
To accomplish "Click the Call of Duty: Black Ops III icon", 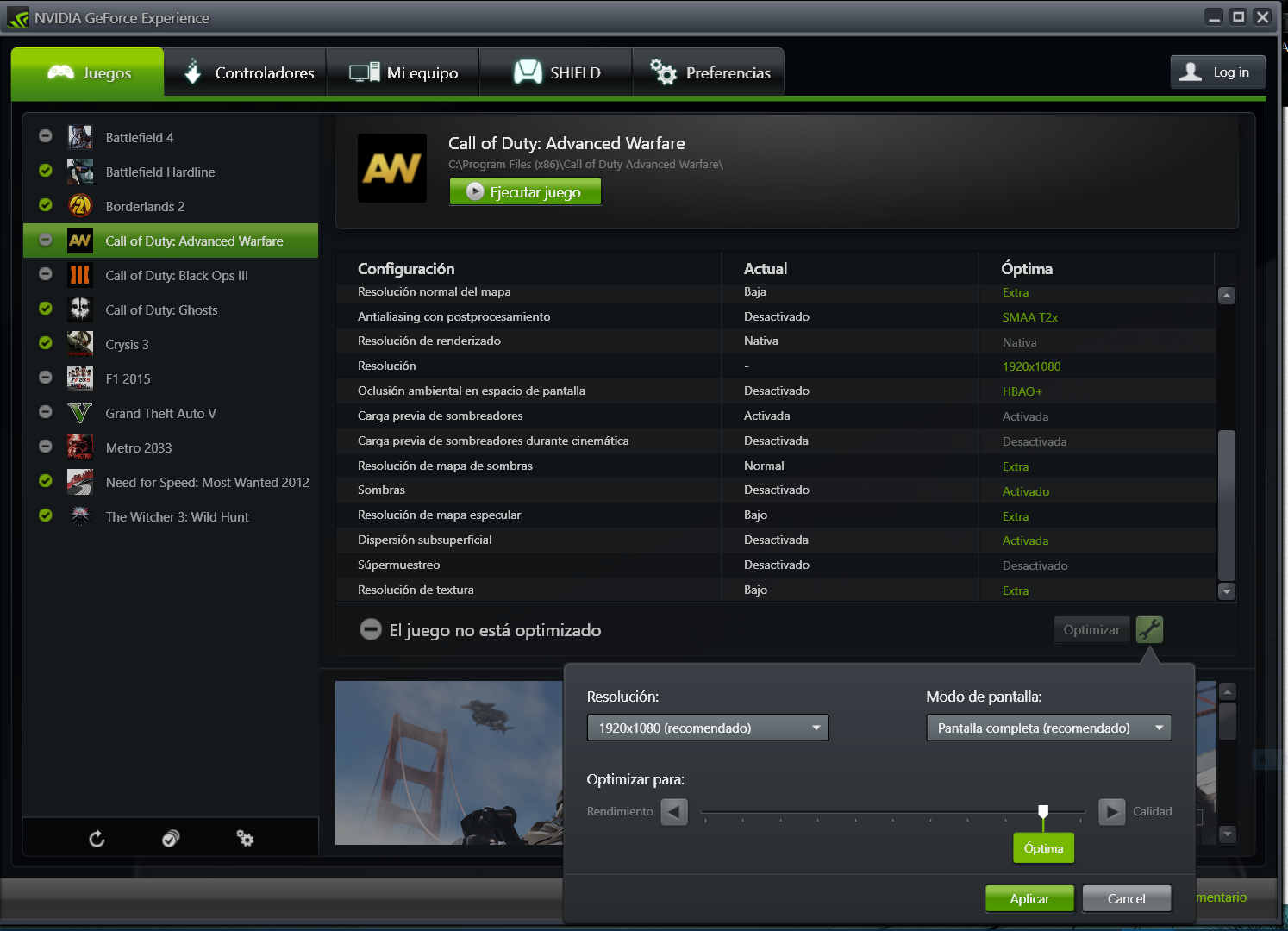I will point(80,276).
